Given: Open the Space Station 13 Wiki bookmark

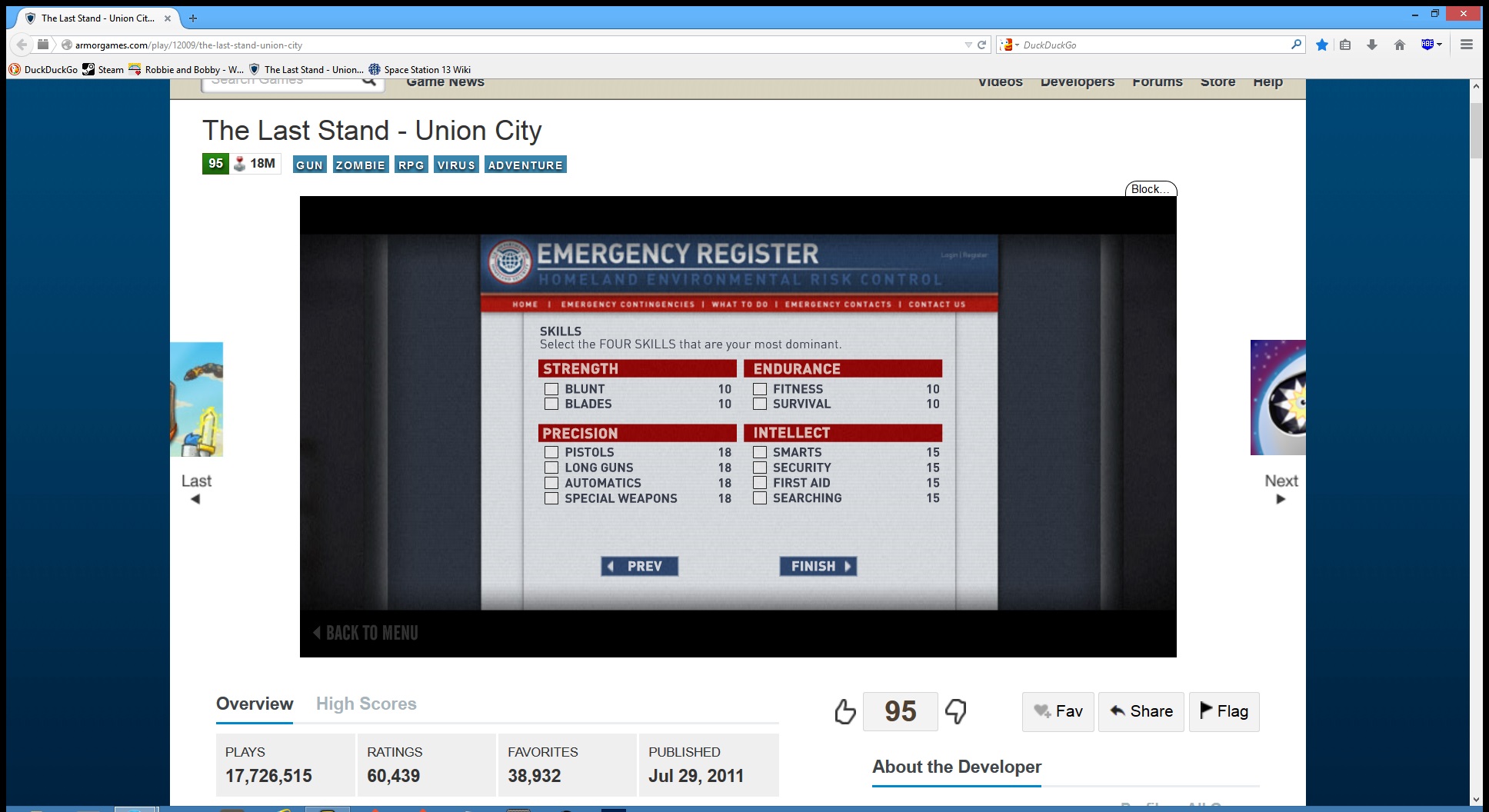Looking at the screenshot, I should pos(420,69).
